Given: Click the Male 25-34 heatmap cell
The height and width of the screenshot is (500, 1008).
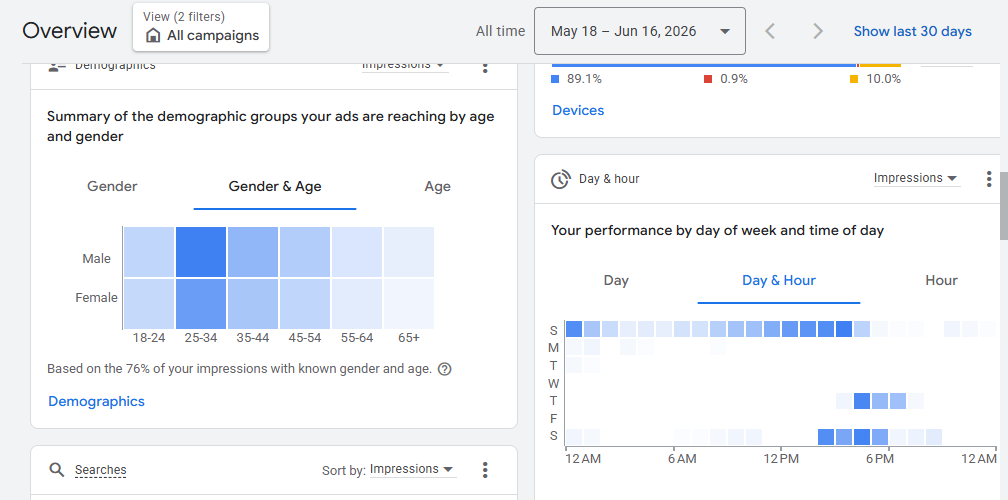Looking at the screenshot, I should click(201, 252).
